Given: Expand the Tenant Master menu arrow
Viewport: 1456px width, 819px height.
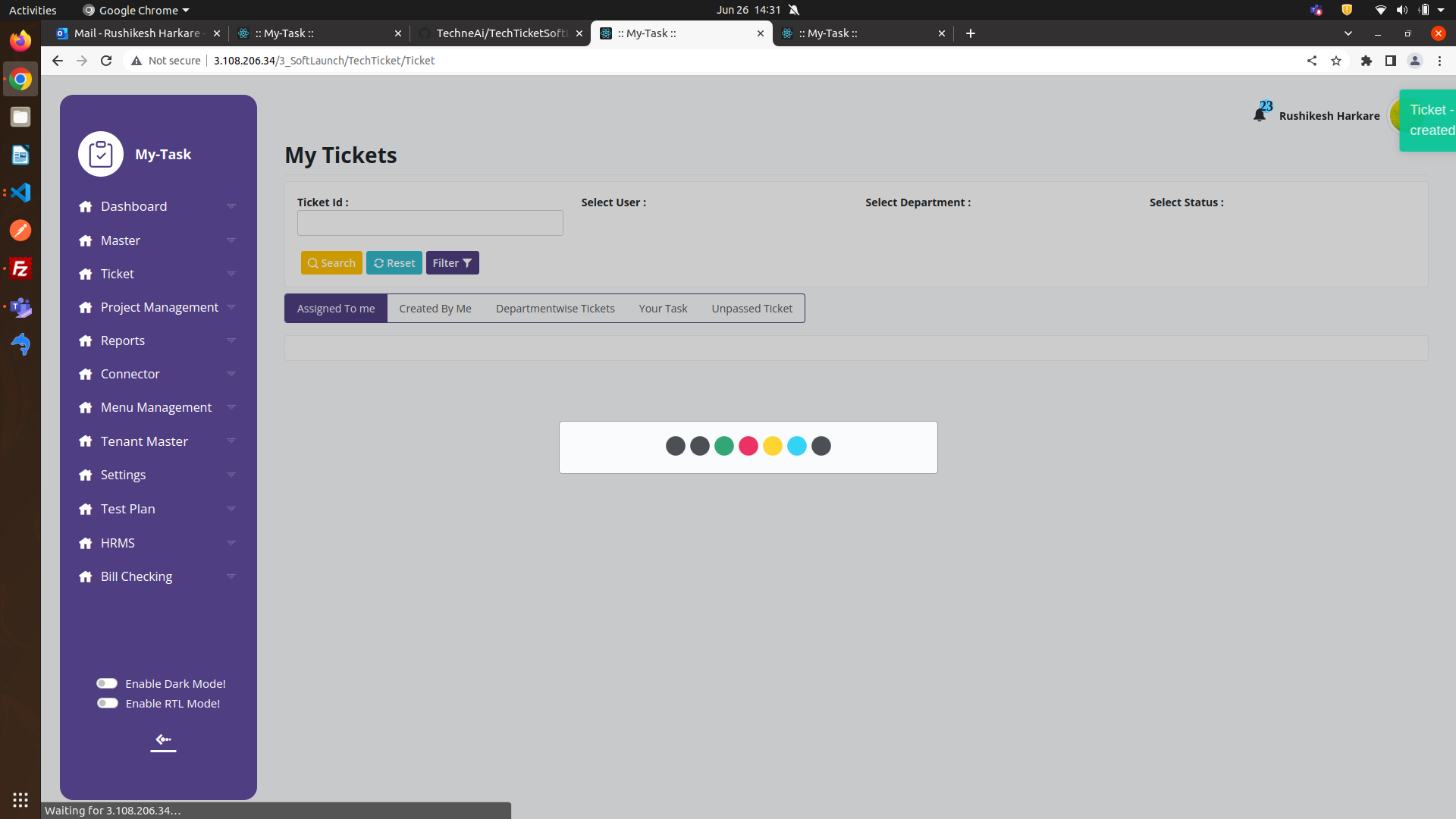Looking at the screenshot, I should pos(231,441).
